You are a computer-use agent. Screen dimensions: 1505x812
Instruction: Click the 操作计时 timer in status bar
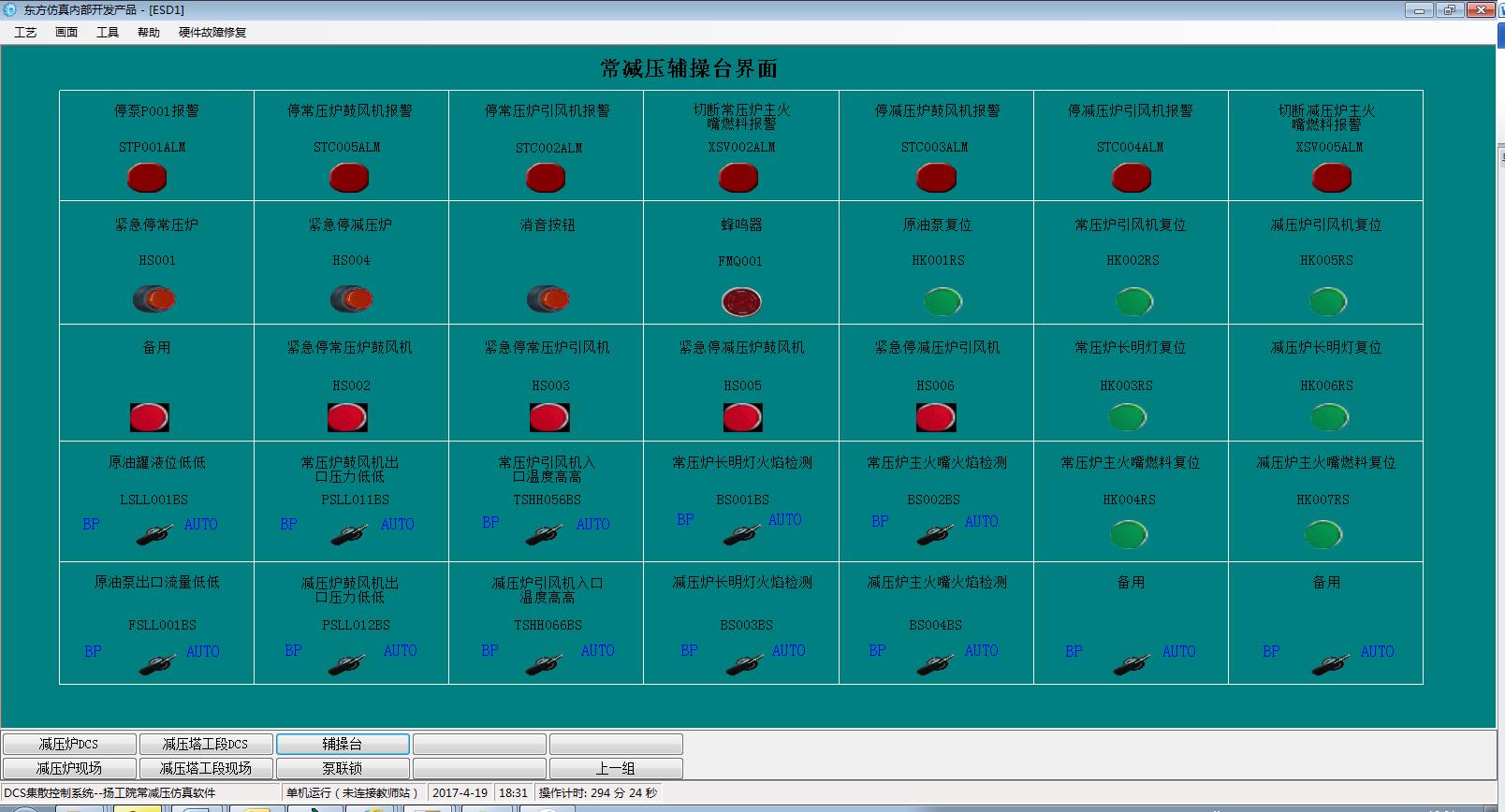pyautogui.click(x=599, y=792)
